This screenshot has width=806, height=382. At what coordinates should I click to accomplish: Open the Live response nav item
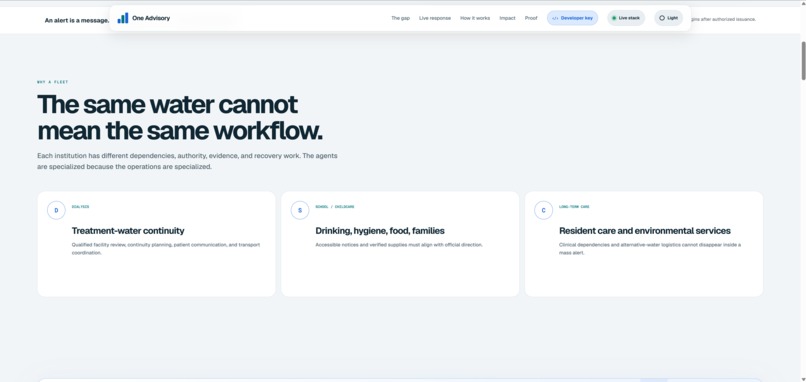tap(435, 18)
